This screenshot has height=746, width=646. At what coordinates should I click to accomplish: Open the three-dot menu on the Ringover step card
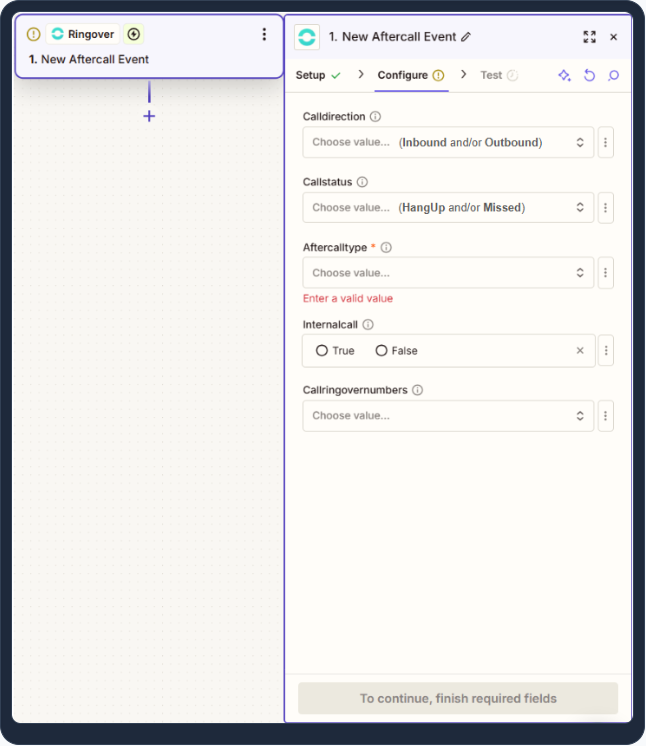[x=264, y=35]
